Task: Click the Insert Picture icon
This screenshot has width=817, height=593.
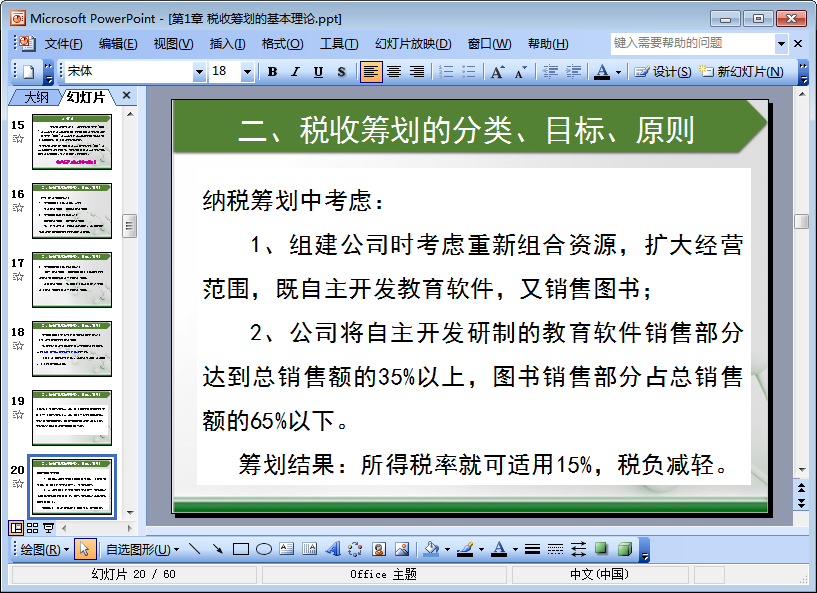Action: 402,549
